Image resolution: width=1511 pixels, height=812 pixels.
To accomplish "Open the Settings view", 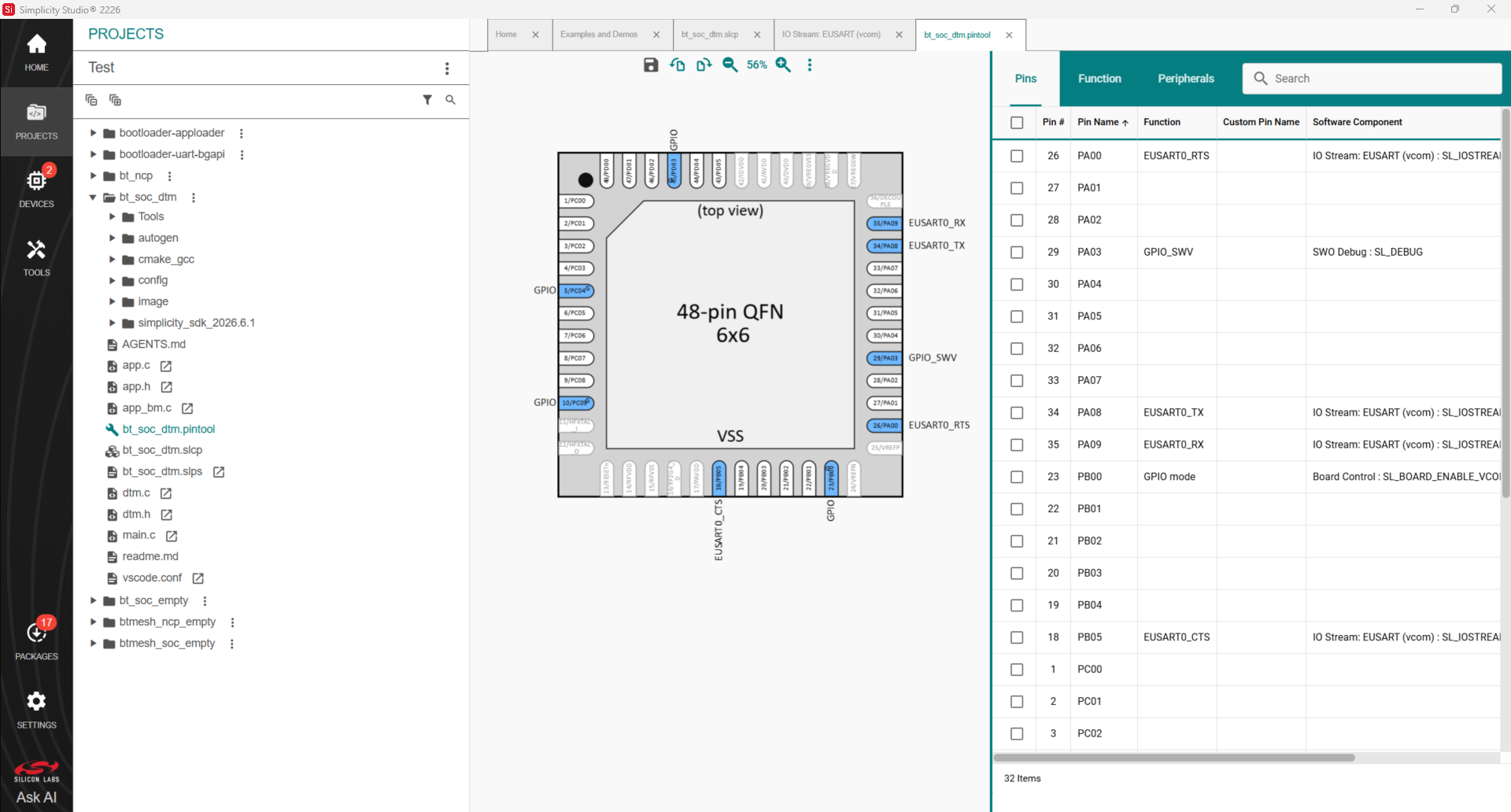I will pyautogui.click(x=36, y=710).
